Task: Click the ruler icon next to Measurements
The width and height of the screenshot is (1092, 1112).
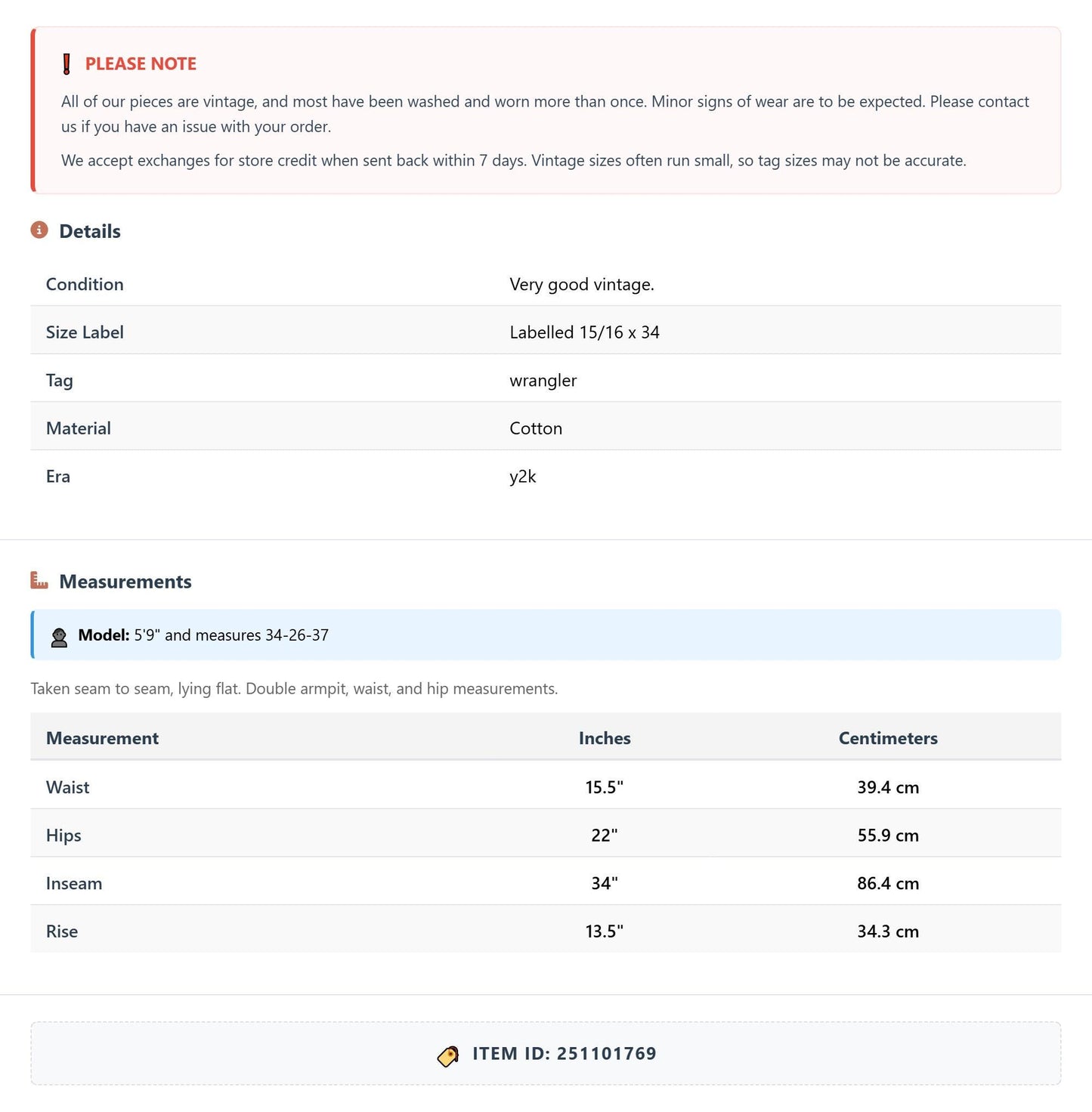Action: point(39,580)
